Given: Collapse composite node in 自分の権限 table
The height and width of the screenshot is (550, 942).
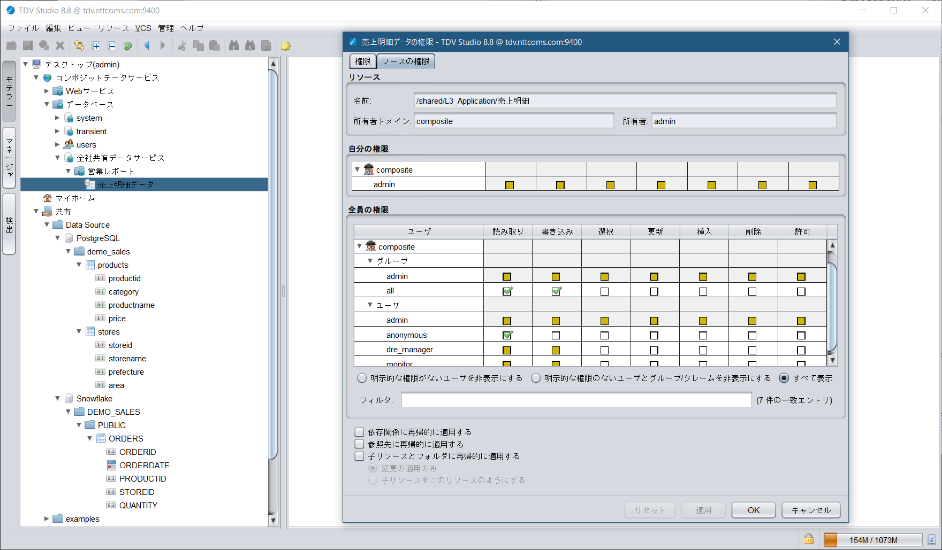Looking at the screenshot, I should click(357, 170).
